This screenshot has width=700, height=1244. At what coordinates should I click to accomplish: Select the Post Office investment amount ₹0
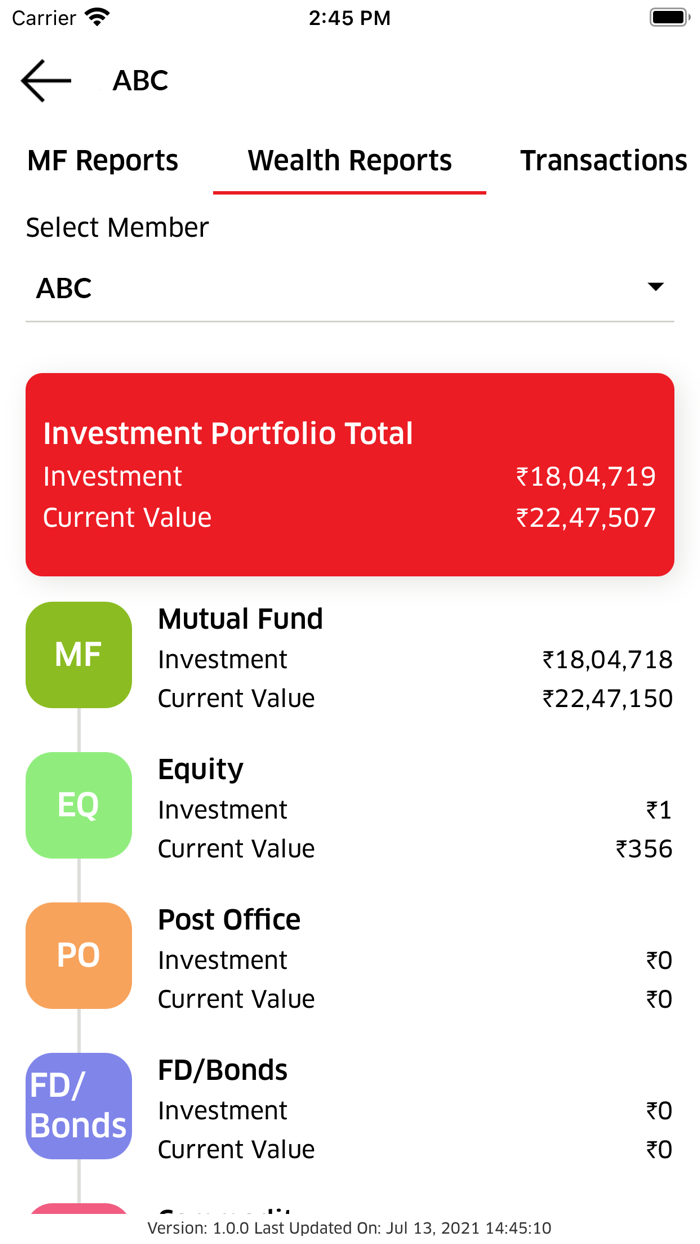[x=660, y=959]
